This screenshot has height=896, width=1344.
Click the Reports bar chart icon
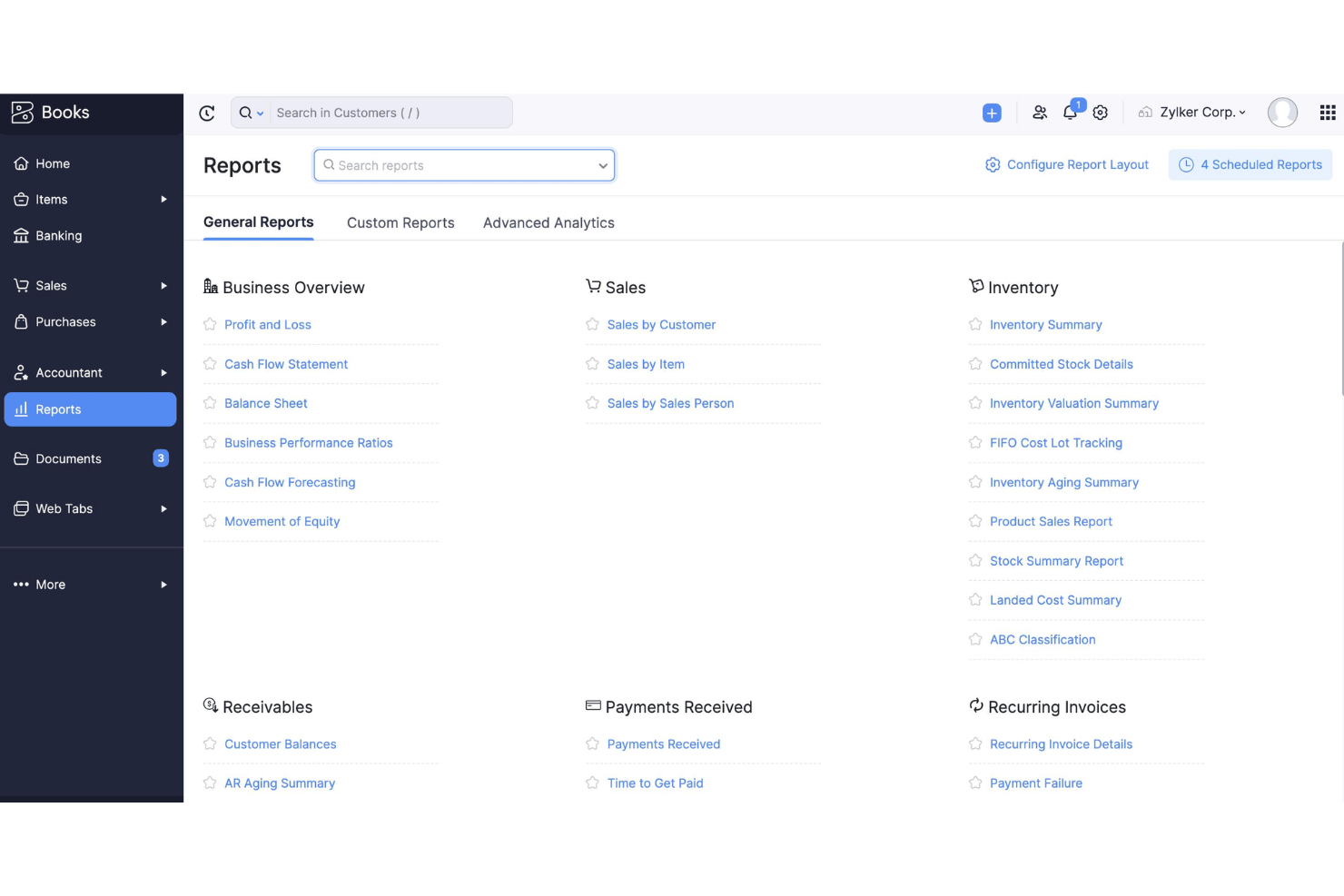pyautogui.click(x=21, y=409)
